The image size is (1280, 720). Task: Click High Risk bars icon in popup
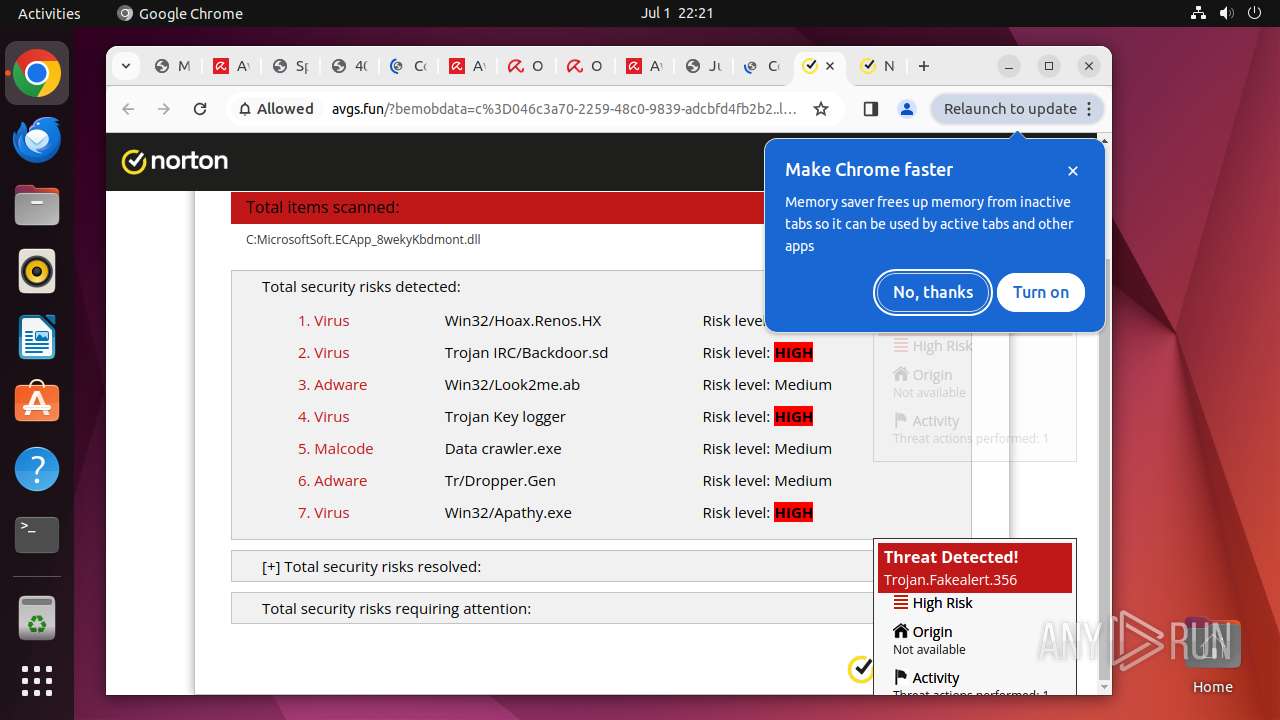tap(901, 603)
